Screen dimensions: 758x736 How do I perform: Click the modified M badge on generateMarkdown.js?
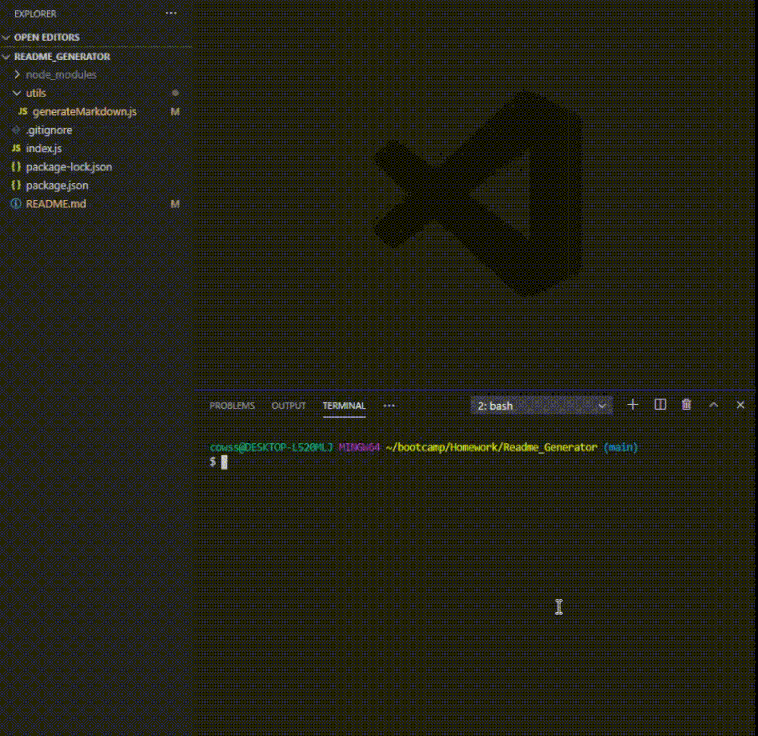[x=175, y=112]
